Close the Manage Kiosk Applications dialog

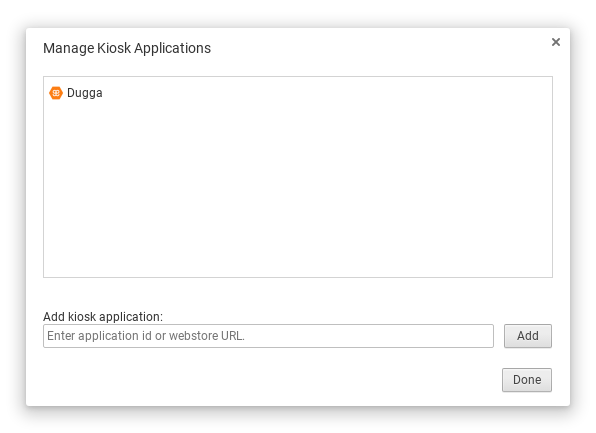tap(556, 42)
